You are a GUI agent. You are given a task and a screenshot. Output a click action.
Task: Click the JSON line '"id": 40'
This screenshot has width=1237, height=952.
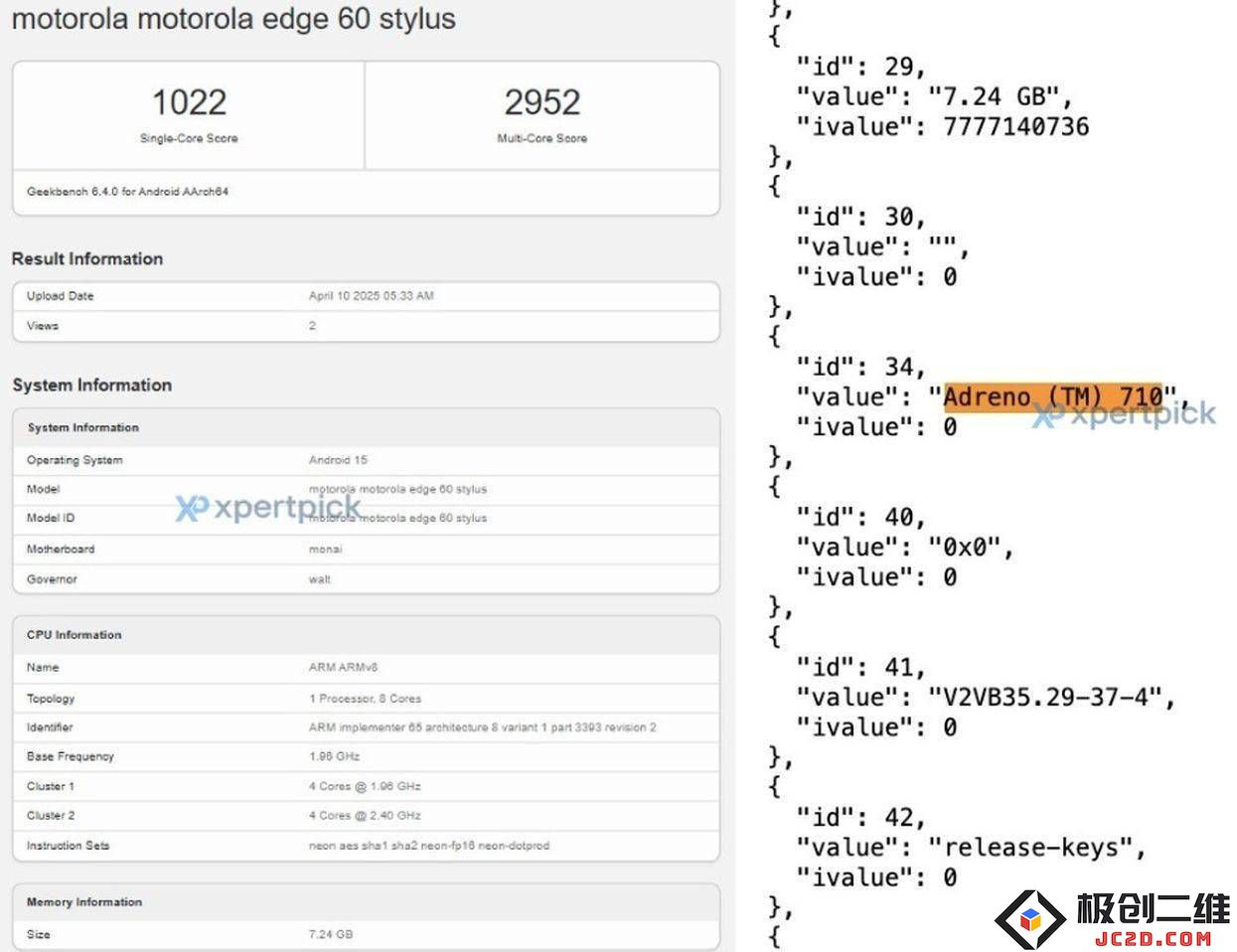(x=860, y=517)
